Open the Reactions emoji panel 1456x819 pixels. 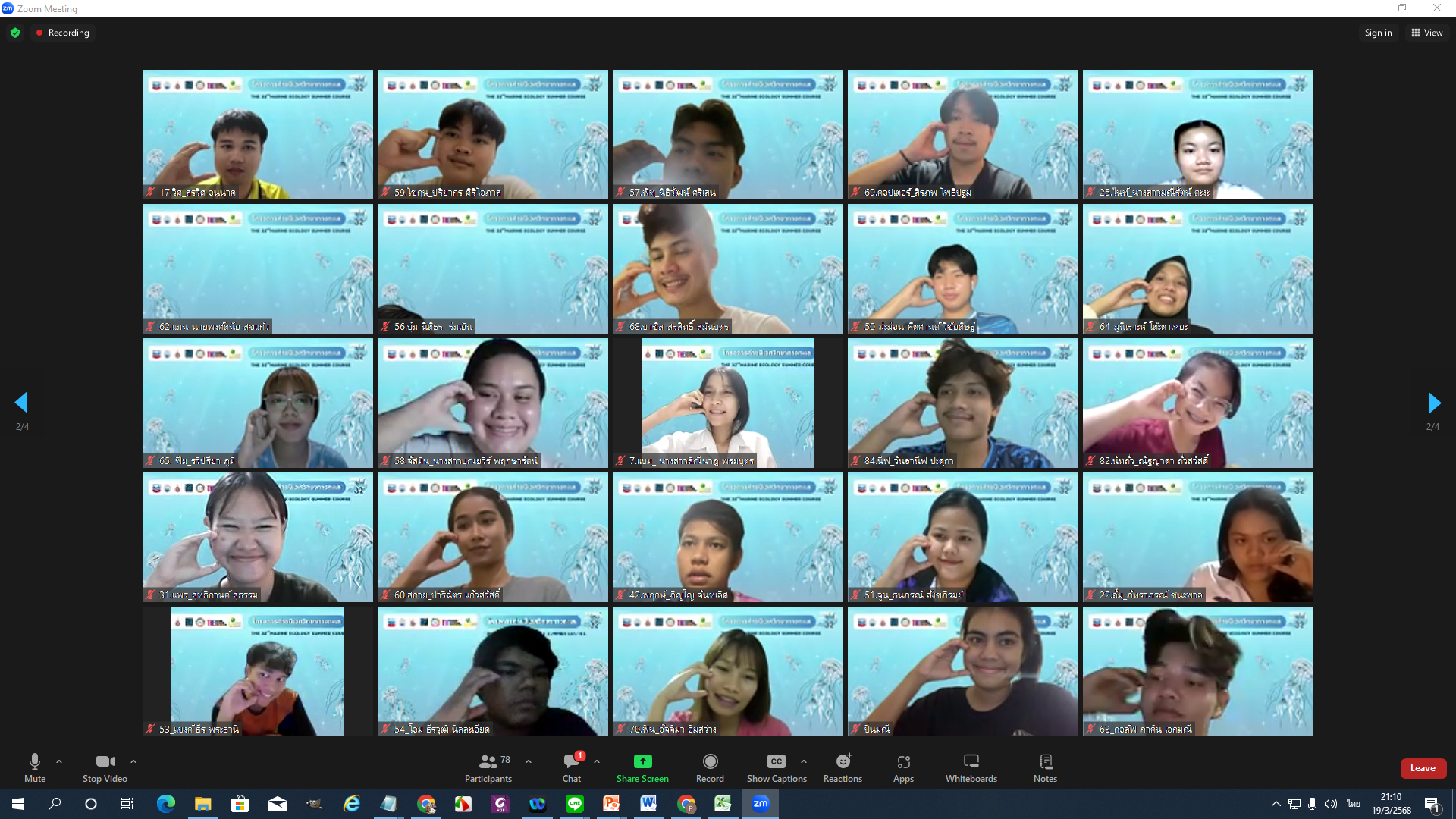[843, 767]
